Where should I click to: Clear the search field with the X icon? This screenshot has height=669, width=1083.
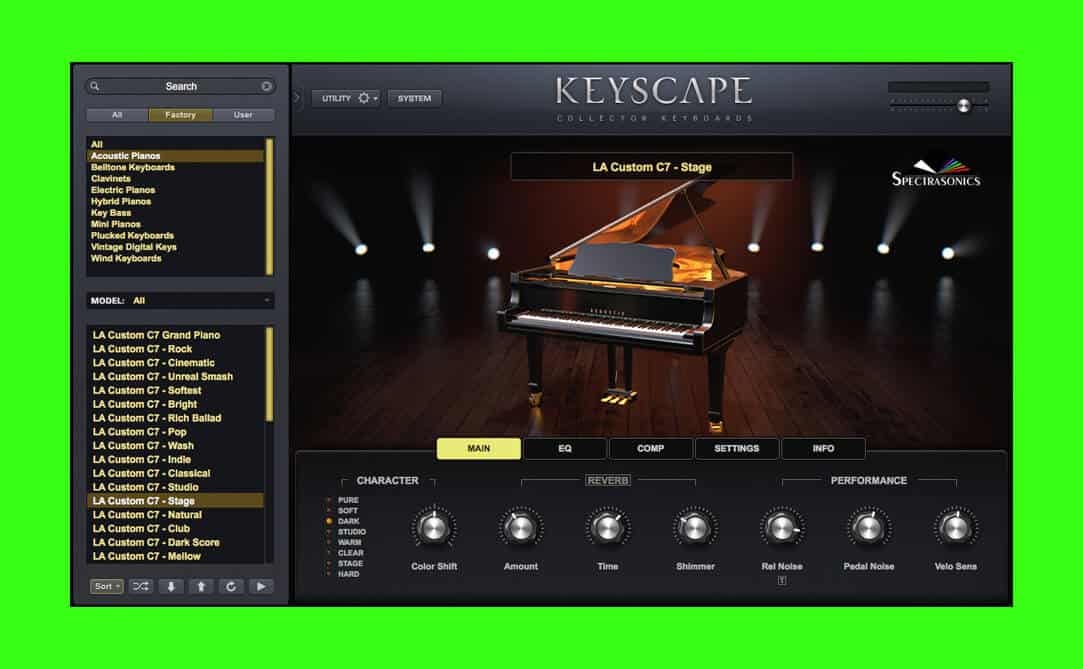pos(266,86)
